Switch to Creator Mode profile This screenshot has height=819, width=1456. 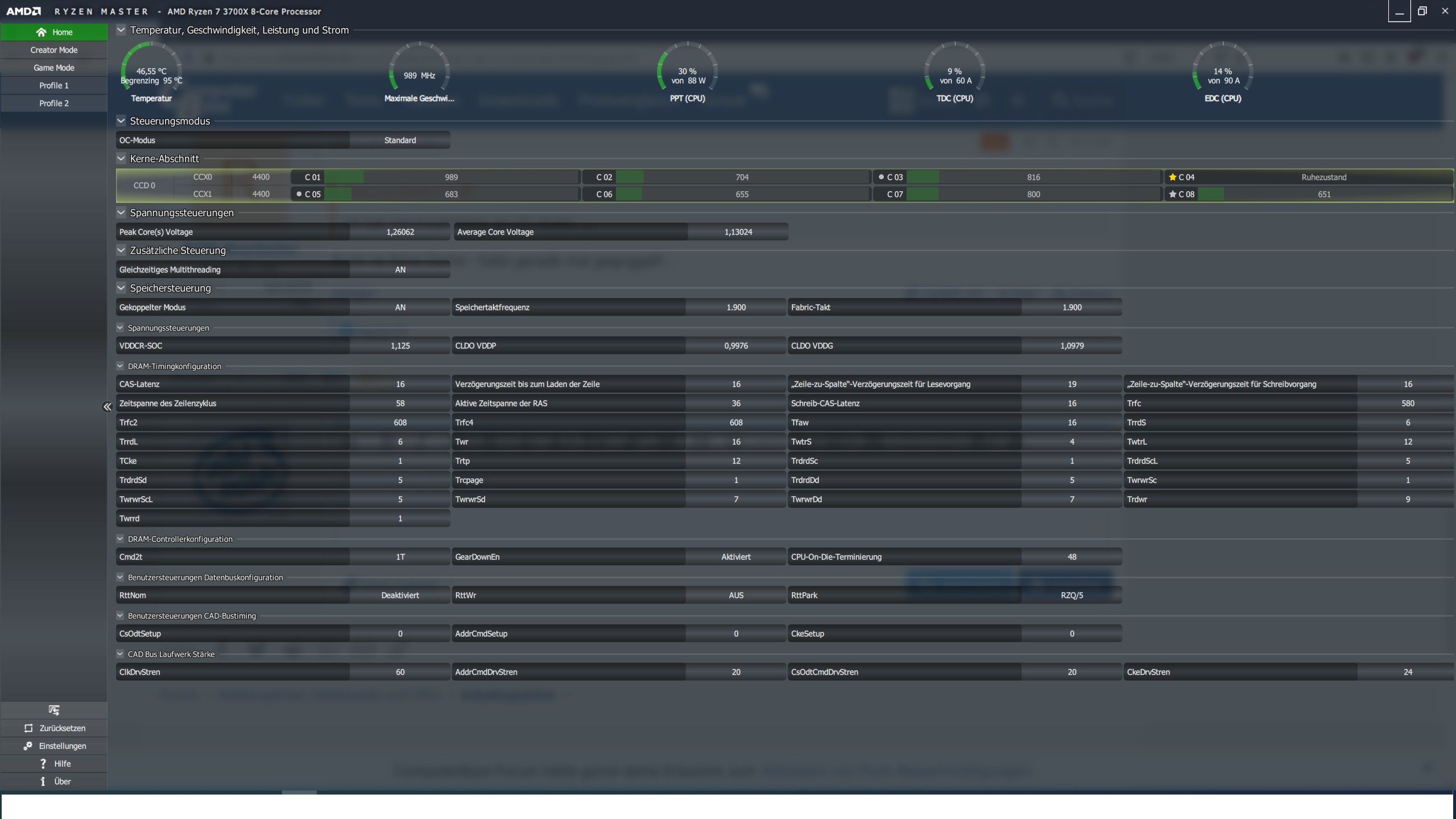[x=54, y=50]
